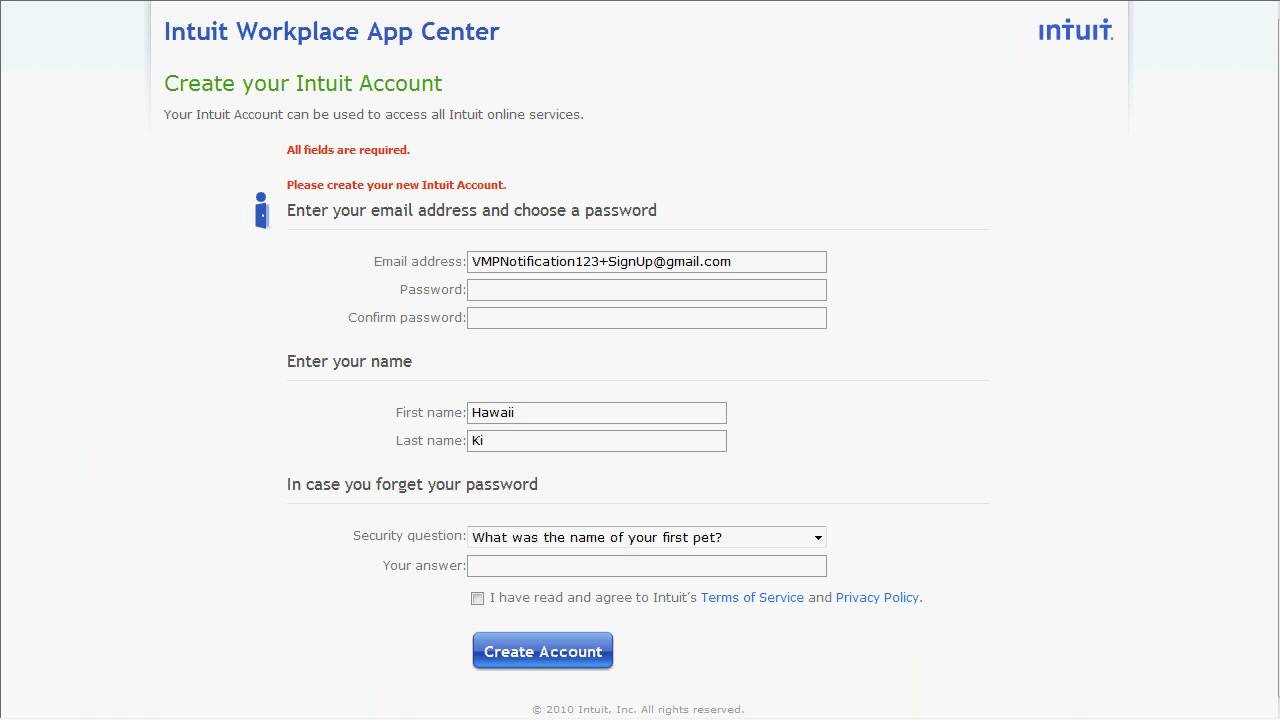The width and height of the screenshot is (1280, 720).
Task: Focus the Confirm password field
Action: 647,318
